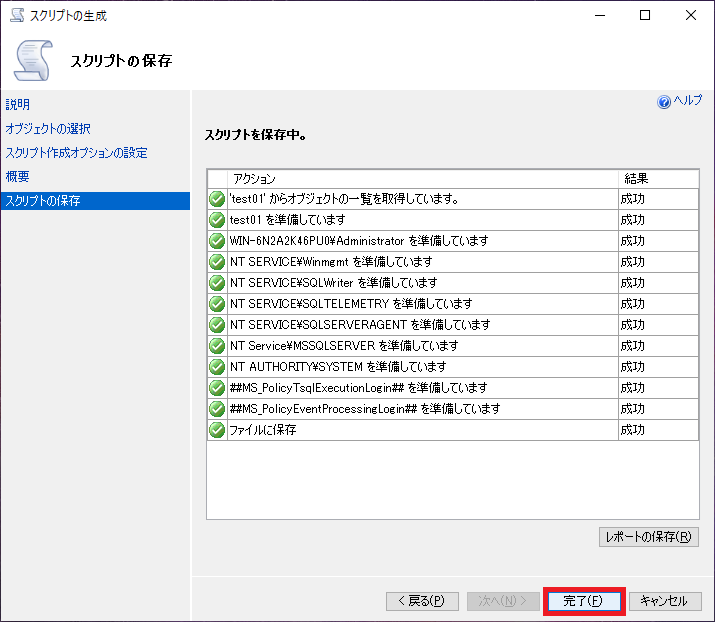Click success checkmark icon for test01 row
Image resolution: width=715 pixels, height=622 pixels.
[x=217, y=219]
